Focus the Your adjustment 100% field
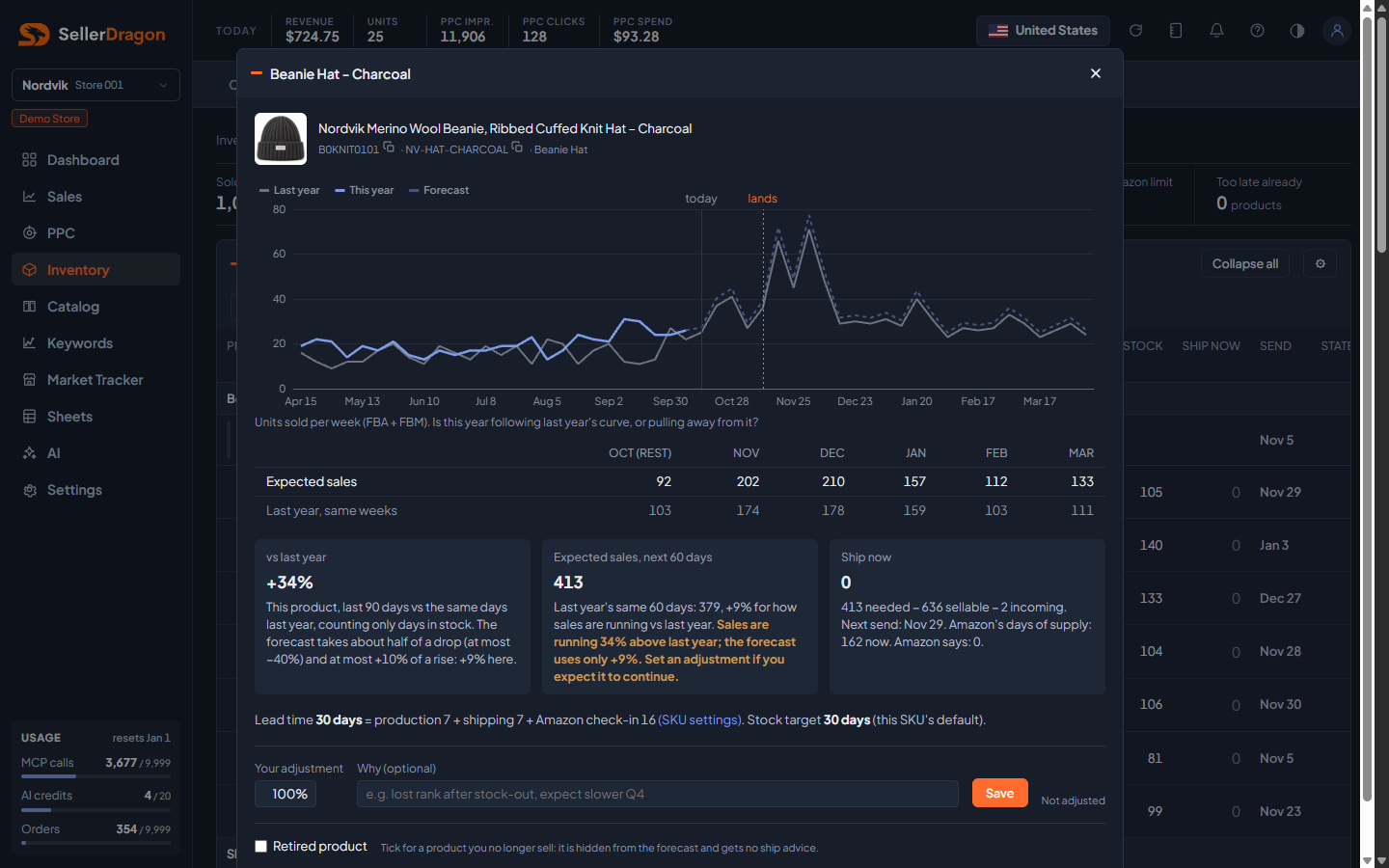 pos(286,794)
